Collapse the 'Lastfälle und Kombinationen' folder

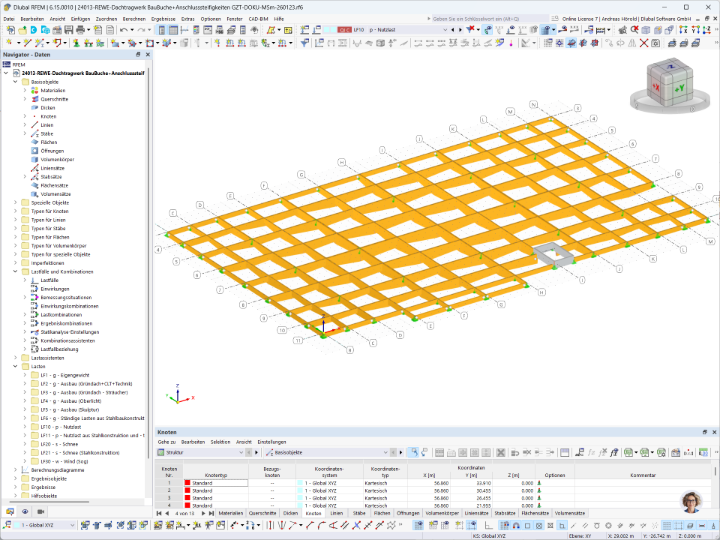point(15,272)
